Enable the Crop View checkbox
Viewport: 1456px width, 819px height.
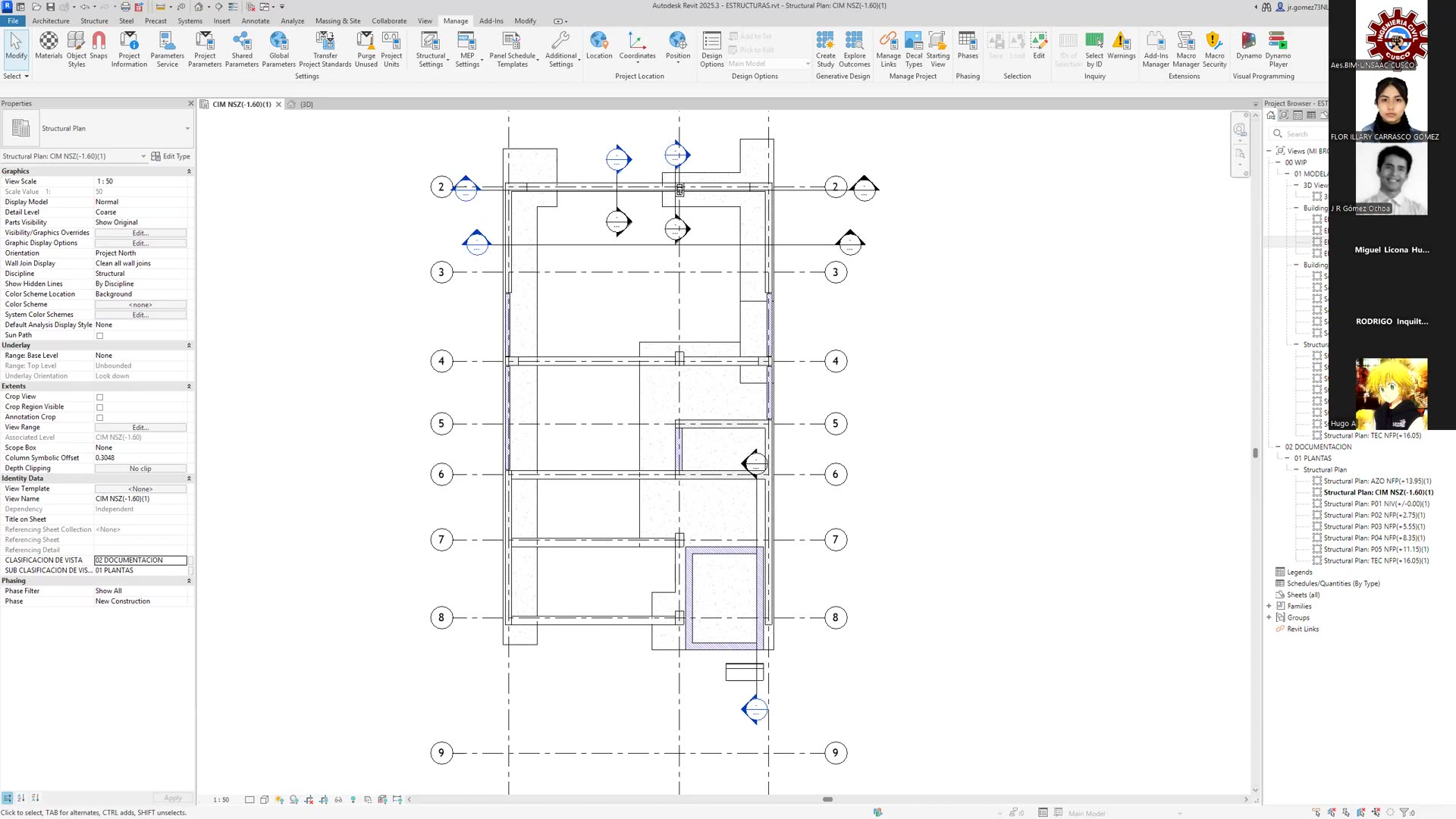99,397
